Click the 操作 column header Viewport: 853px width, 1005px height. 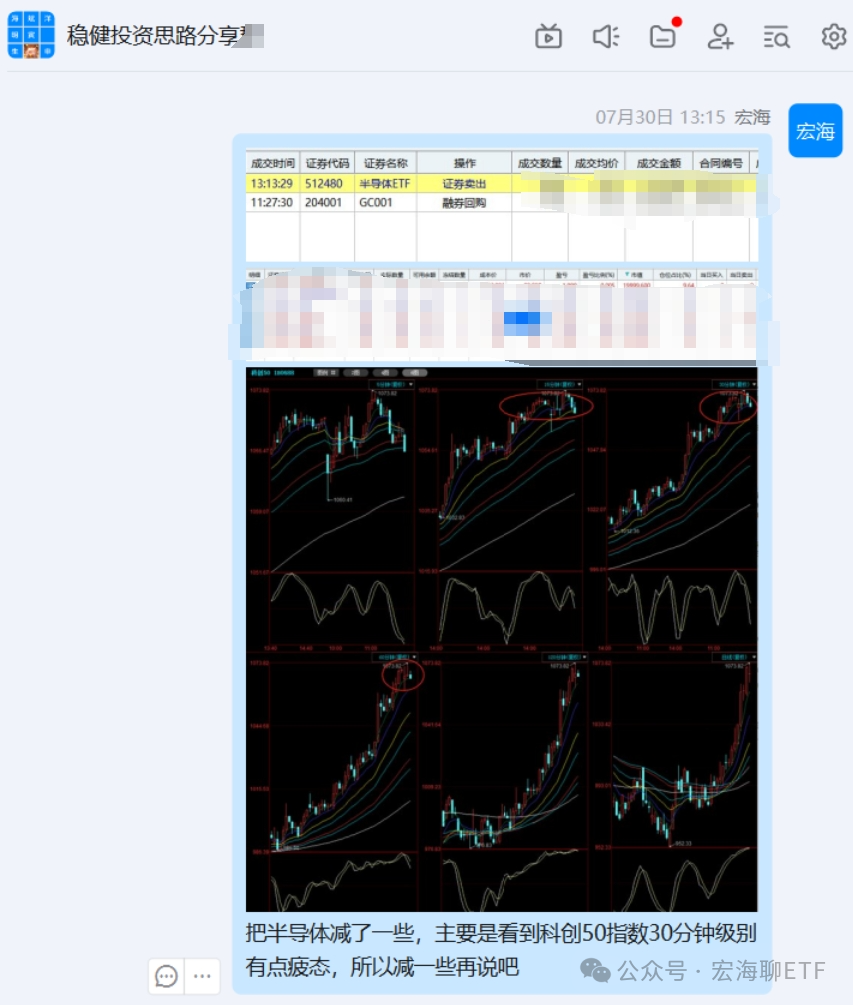[464, 163]
